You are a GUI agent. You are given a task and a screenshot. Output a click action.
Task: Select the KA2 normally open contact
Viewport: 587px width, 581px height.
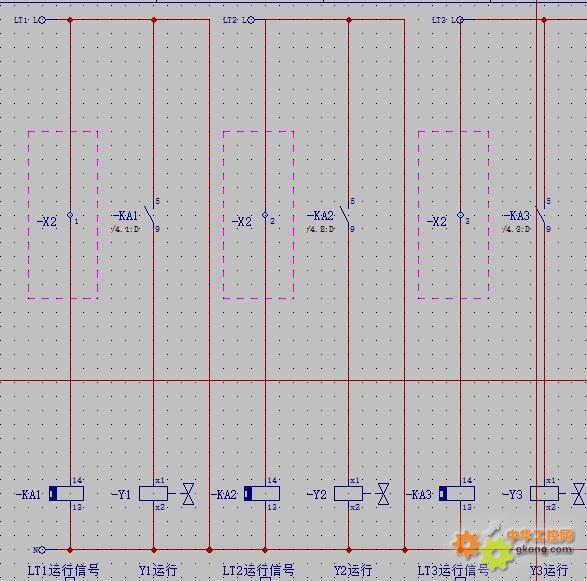click(346, 215)
